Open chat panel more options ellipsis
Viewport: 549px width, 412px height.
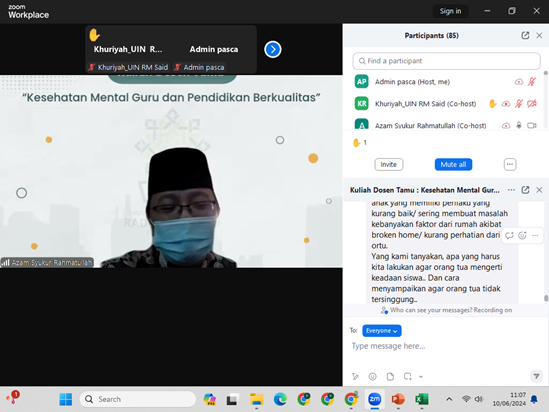pyautogui.click(x=511, y=190)
